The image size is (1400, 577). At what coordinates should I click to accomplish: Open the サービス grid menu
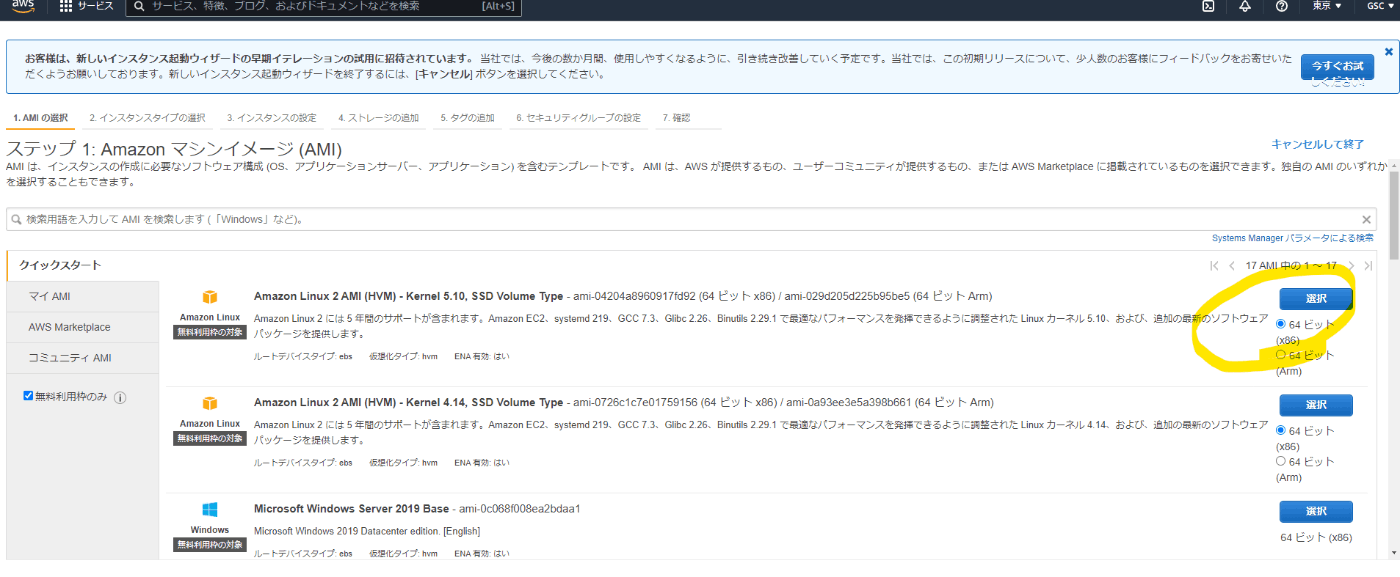[86, 6]
